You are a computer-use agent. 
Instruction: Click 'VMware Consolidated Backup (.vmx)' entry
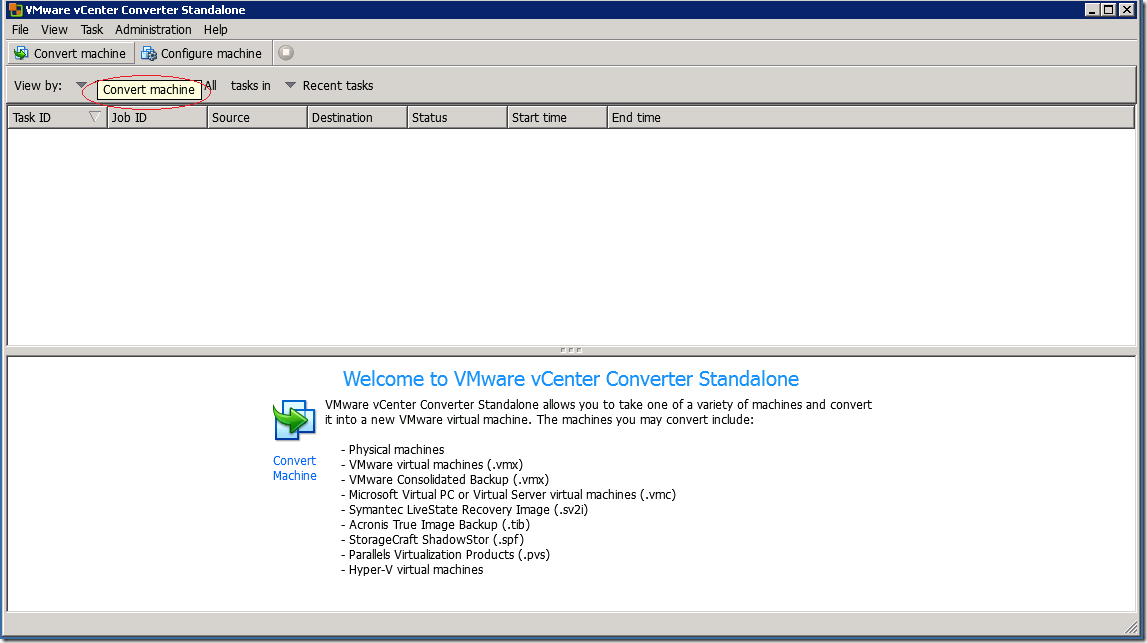pos(448,480)
